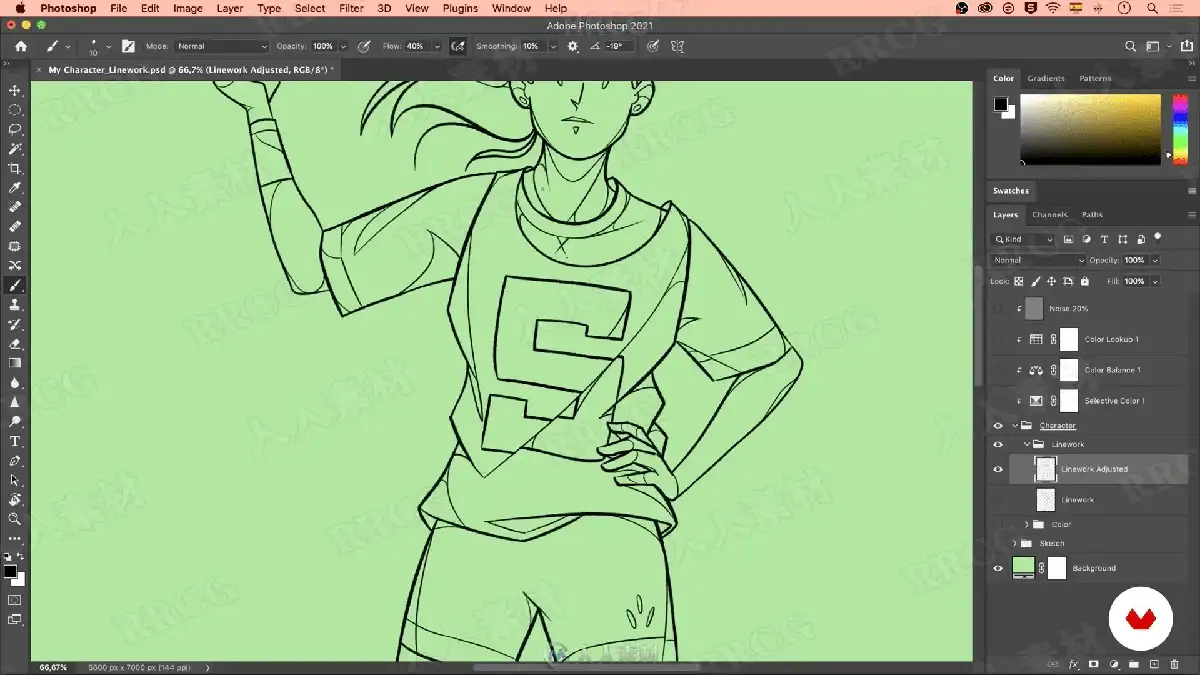The image size is (1200, 675).
Task: Select the Eyedropper tool
Action: click(x=15, y=188)
